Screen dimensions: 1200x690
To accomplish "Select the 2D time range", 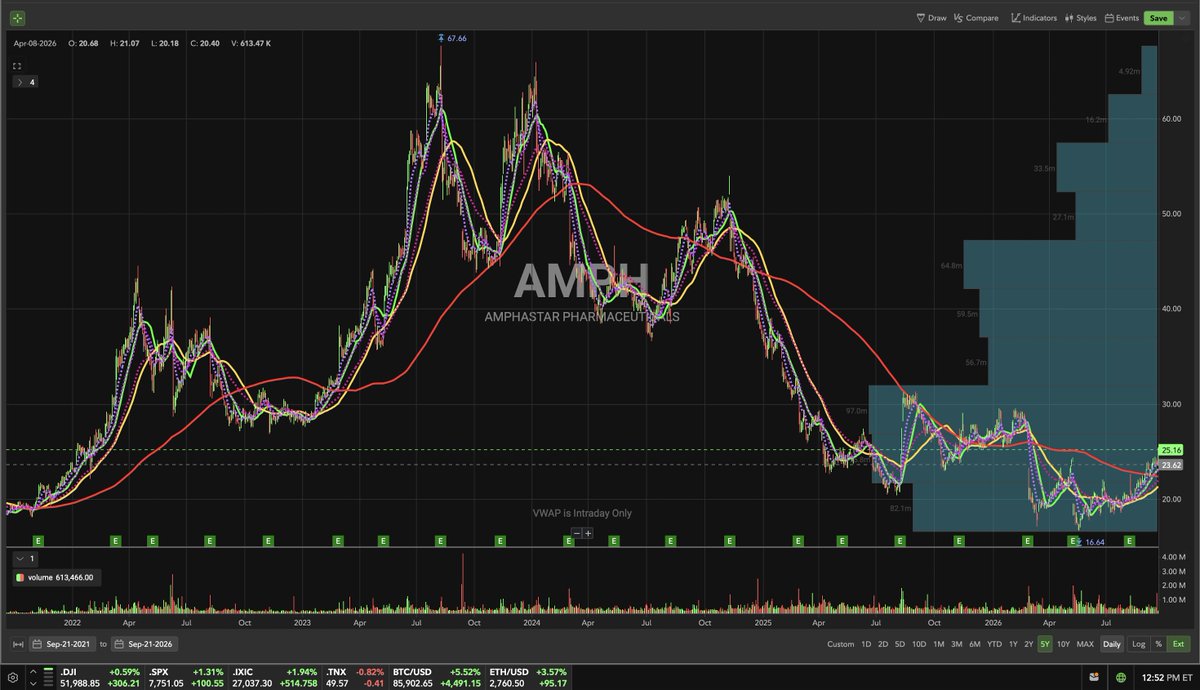I will pos(883,644).
